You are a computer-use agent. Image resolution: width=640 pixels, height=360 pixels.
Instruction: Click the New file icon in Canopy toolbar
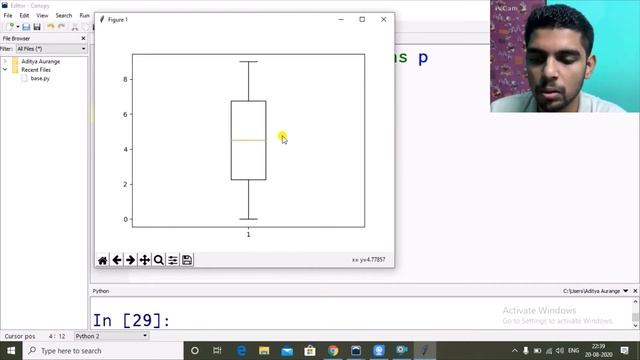11,27
